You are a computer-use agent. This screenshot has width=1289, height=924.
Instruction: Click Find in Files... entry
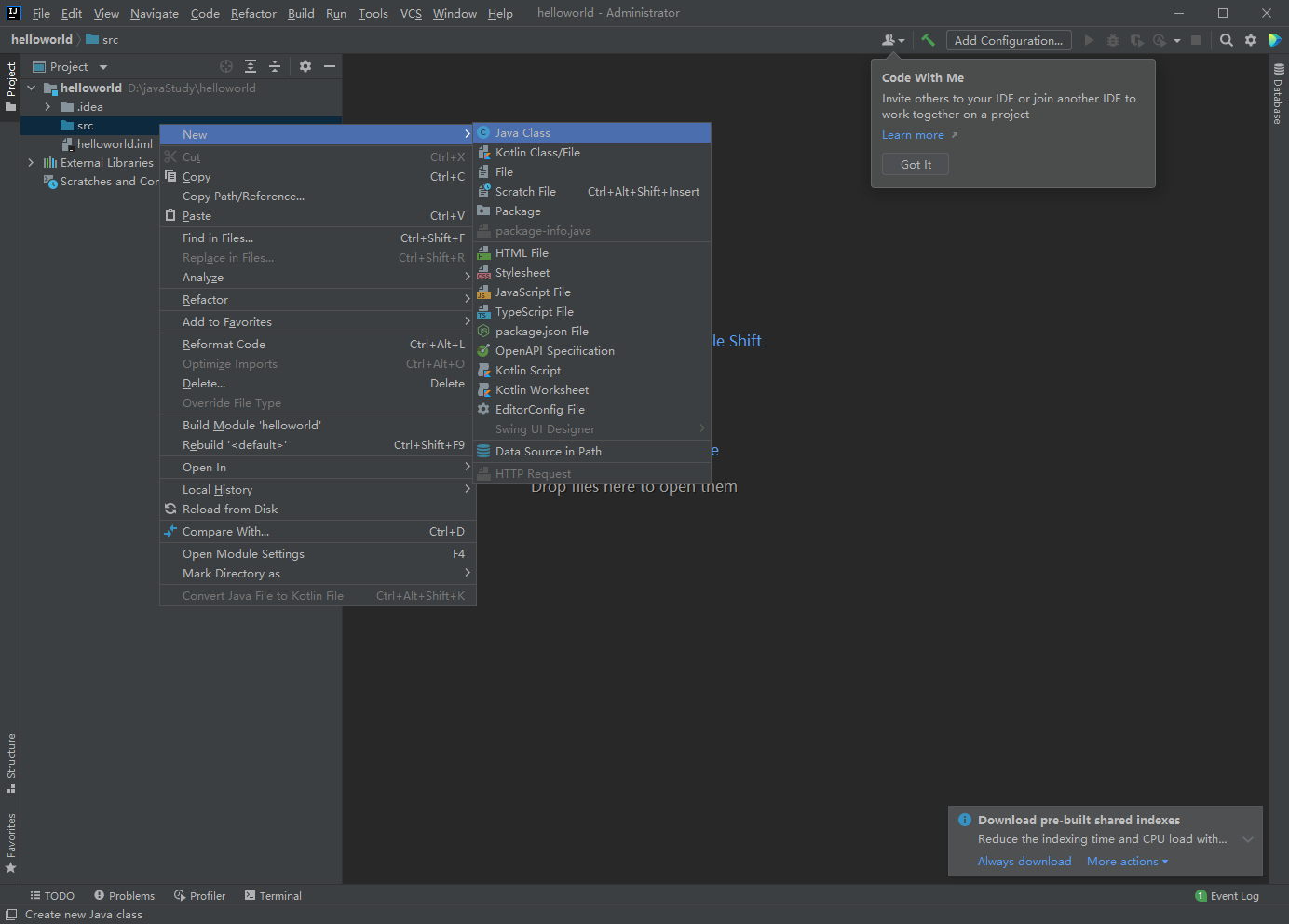pos(318,238)
